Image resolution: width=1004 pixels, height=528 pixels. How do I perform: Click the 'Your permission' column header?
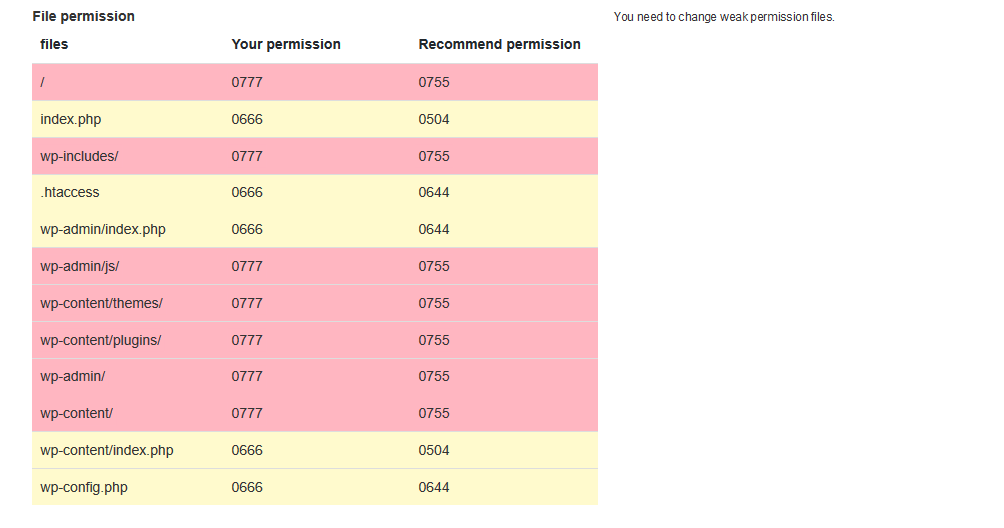pos(286,44)
